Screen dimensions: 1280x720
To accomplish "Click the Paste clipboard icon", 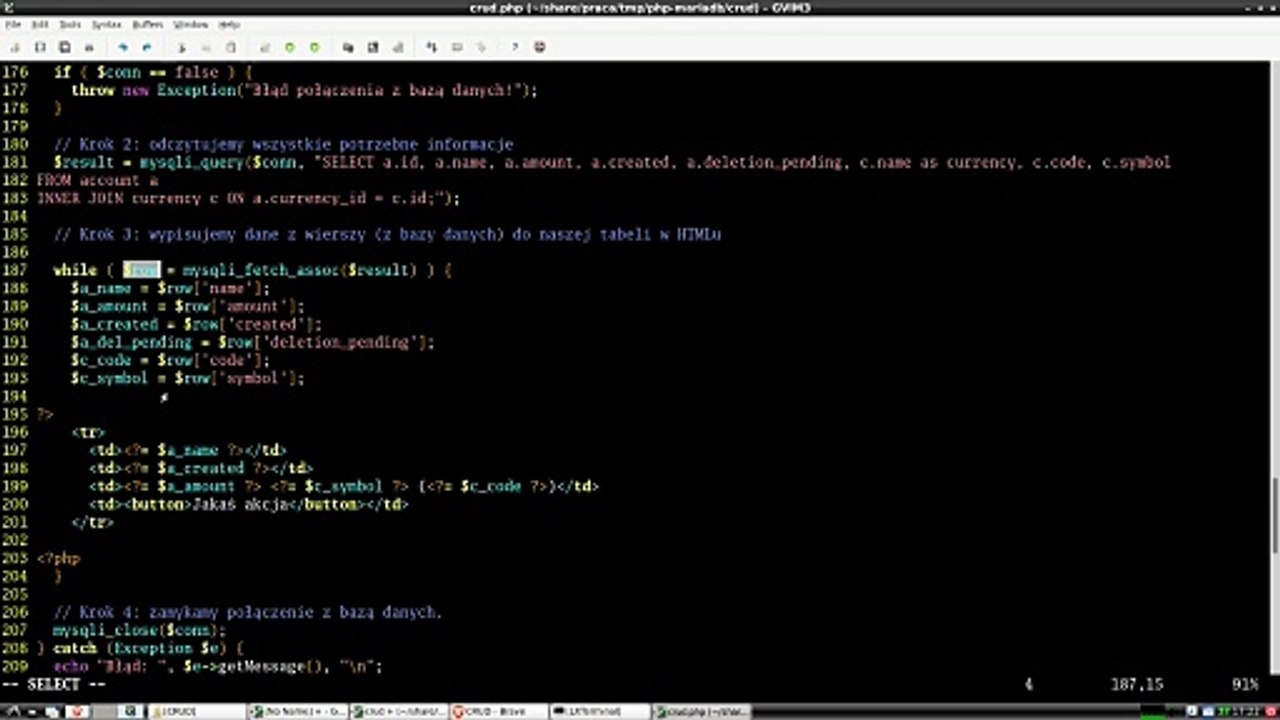I will (230, 47).
